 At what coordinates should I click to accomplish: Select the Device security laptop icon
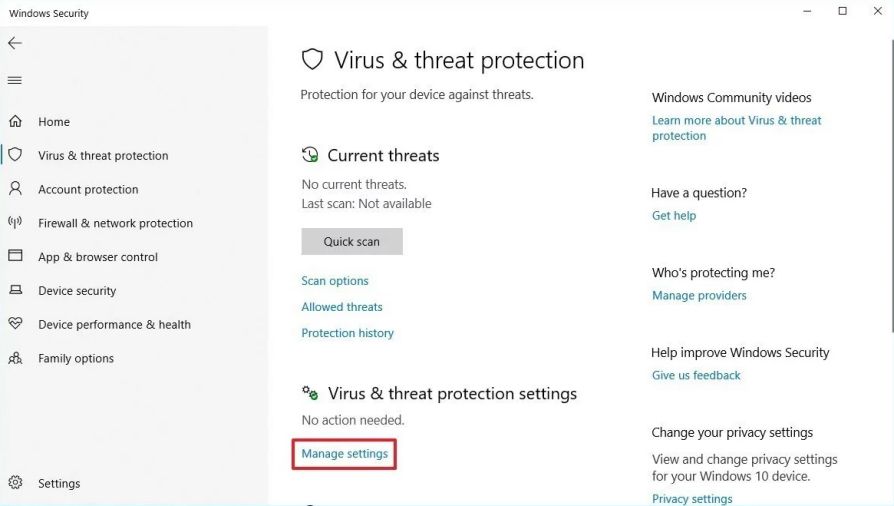[15, 290]
